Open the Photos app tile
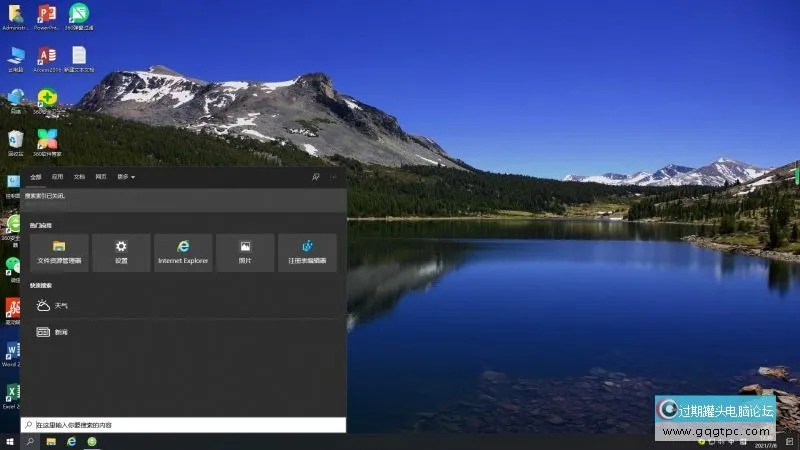 pyautogui.click(x=245, y=252)
